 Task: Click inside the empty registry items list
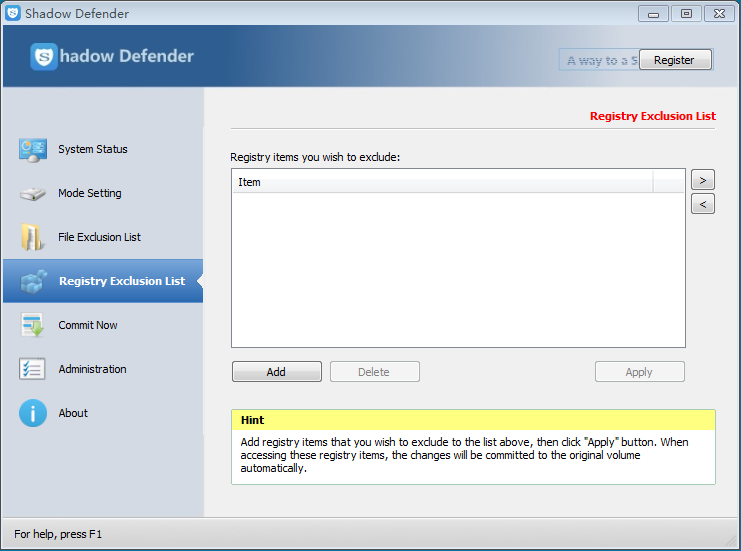458,270
